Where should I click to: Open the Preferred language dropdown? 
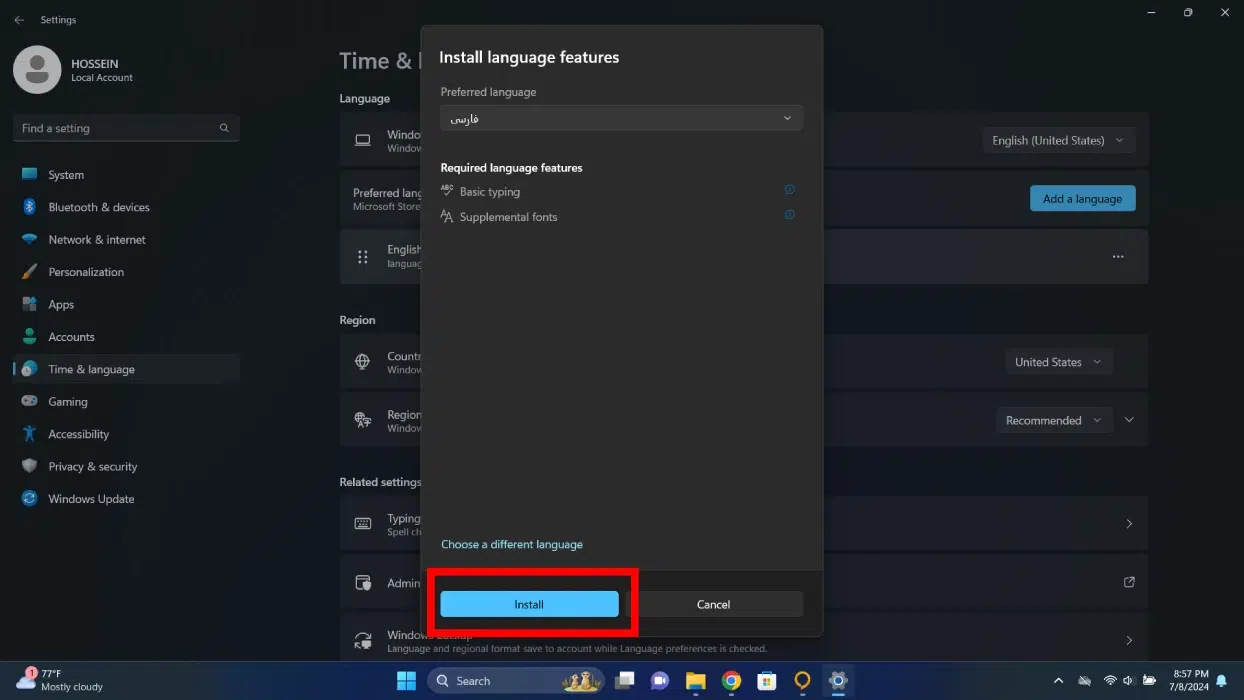[621, 118]
